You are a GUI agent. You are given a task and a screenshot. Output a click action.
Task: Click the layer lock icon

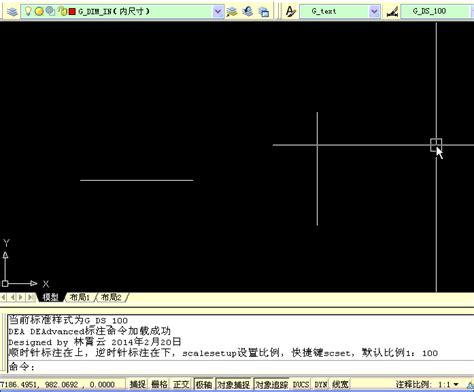pos(62,12)
